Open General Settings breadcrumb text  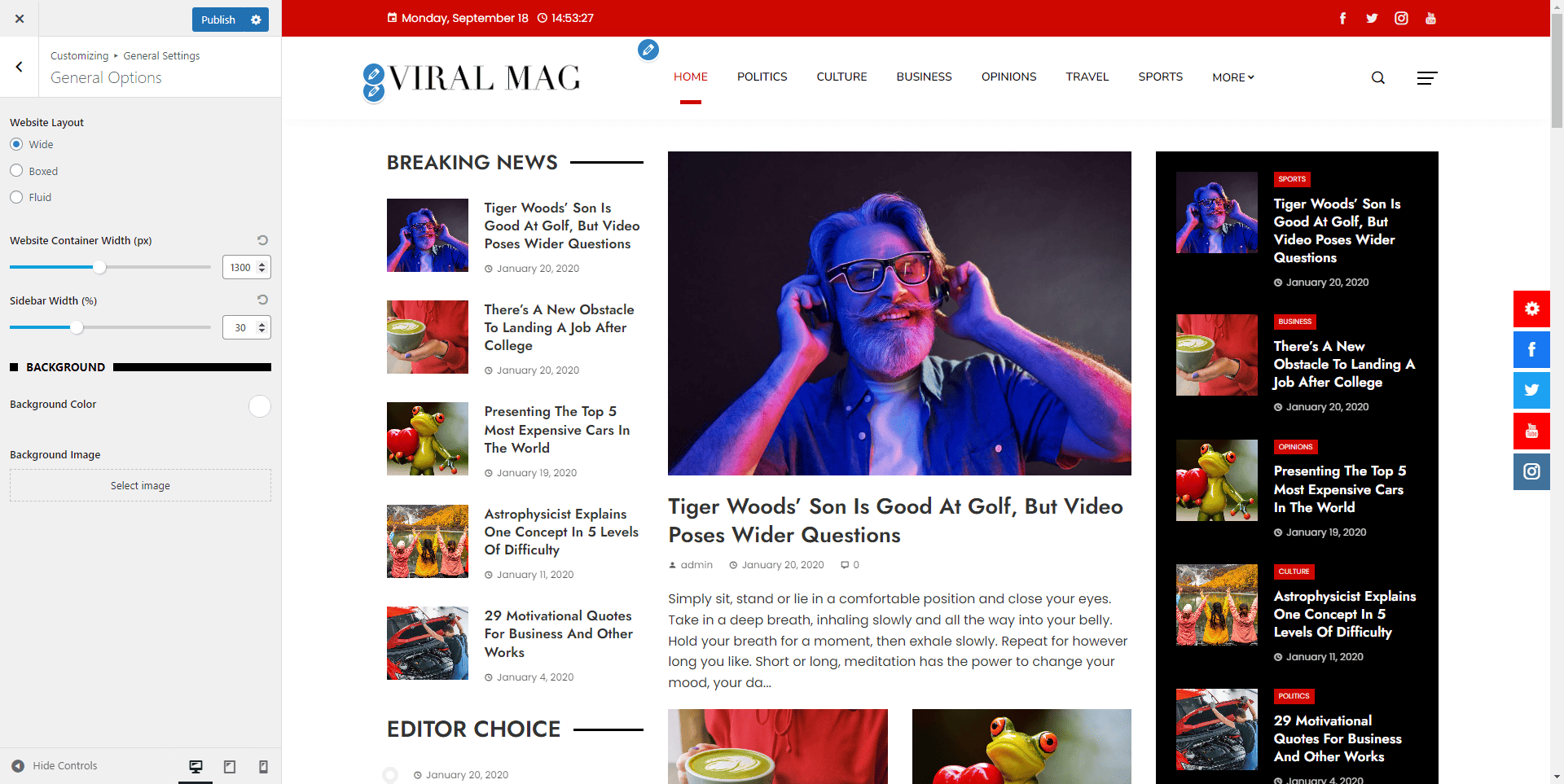[161, 55]
